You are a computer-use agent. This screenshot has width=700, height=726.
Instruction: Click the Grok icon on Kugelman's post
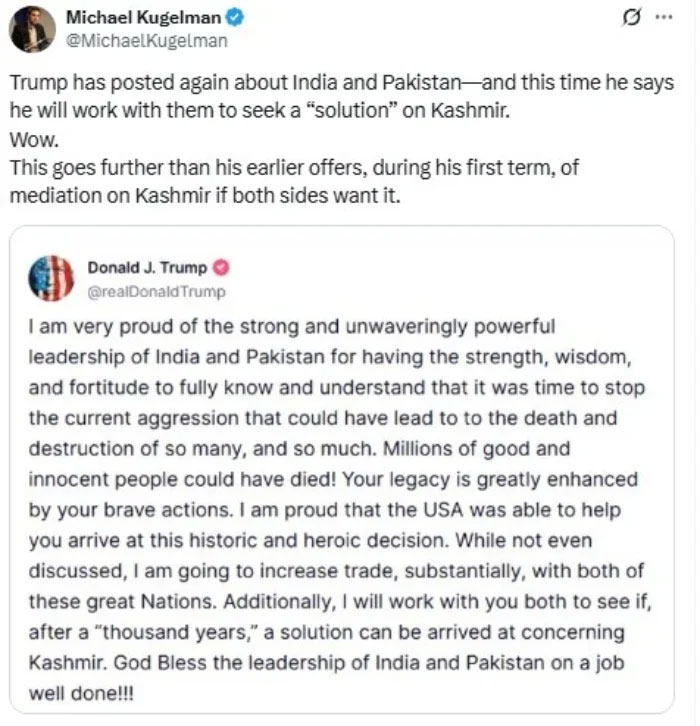pos(630,20)
